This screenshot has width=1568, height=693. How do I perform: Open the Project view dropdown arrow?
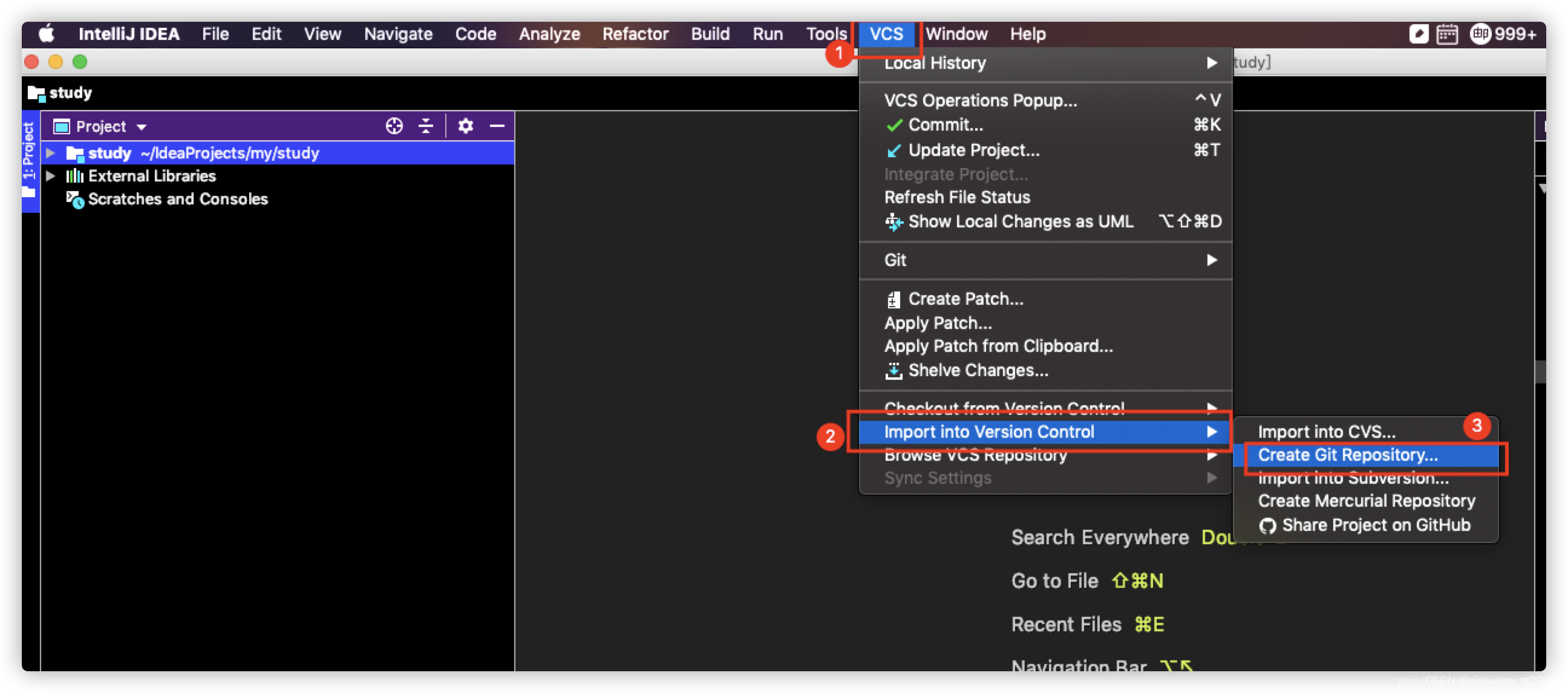[142, 126]
